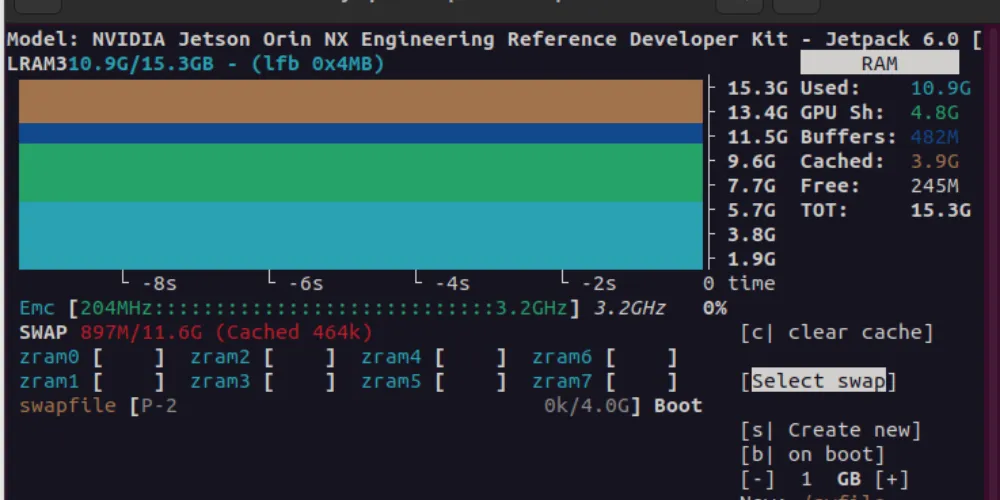The width and height of the screenshot is (1000, 500).
Task: Click the GPU Sh 4.8G value
Action: tap(934, 113)
